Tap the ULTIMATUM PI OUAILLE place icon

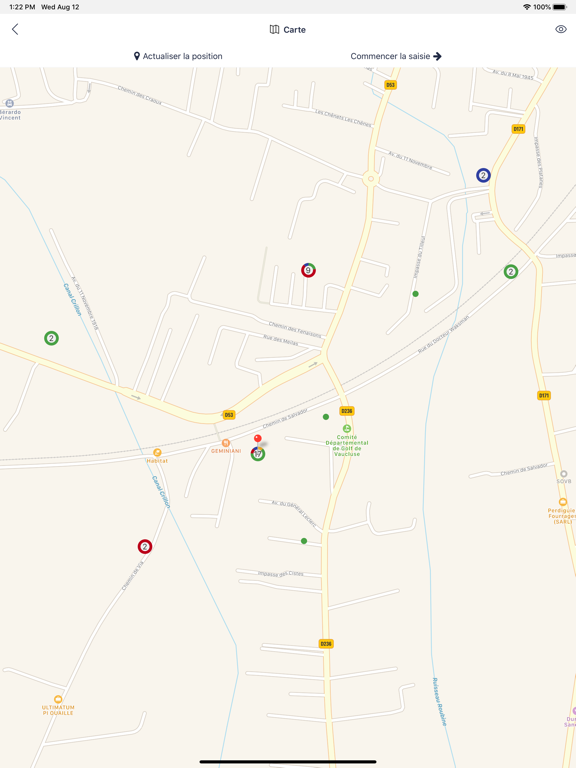(58, 699)
